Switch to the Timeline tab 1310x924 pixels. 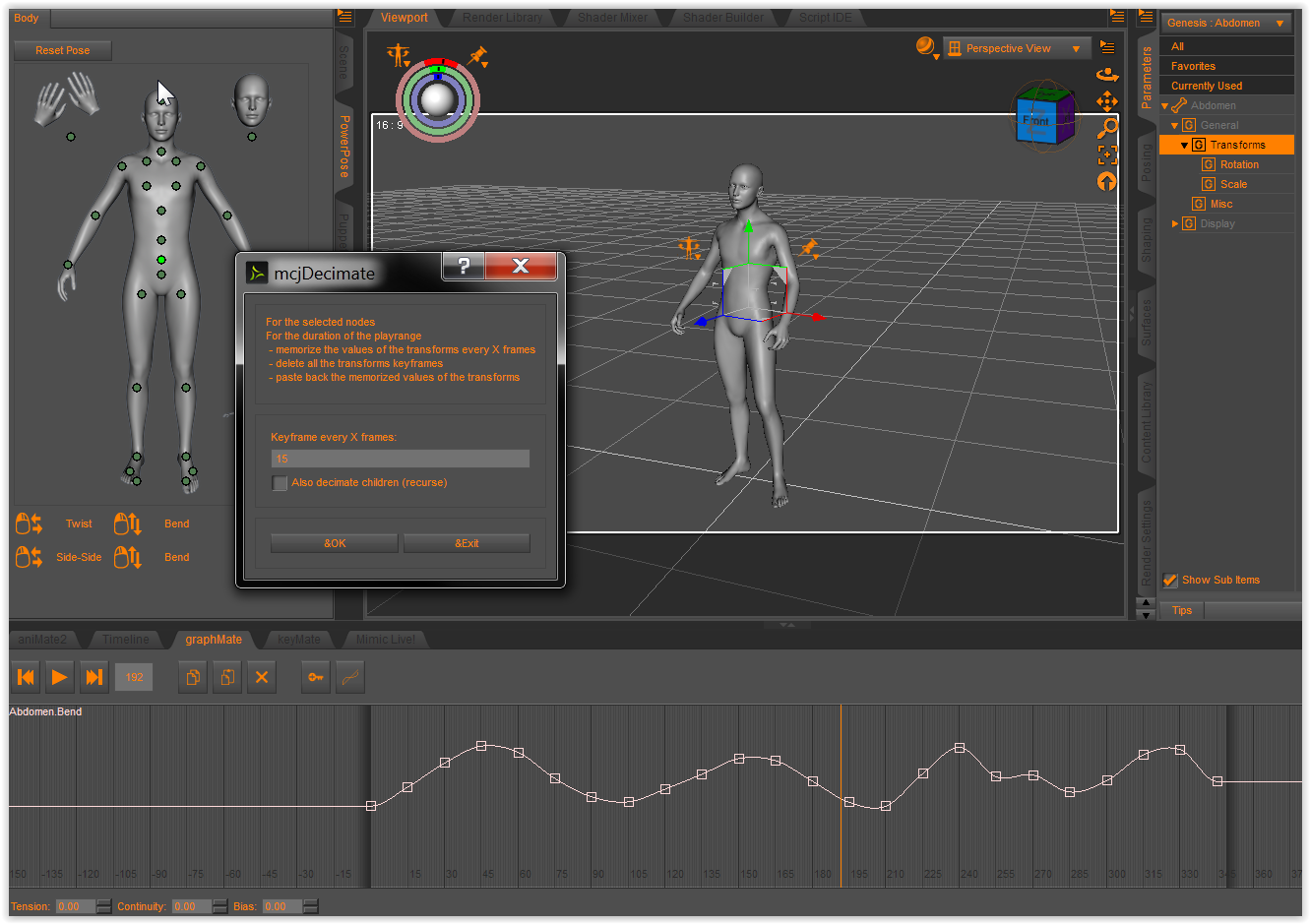(x=126, y=639)
